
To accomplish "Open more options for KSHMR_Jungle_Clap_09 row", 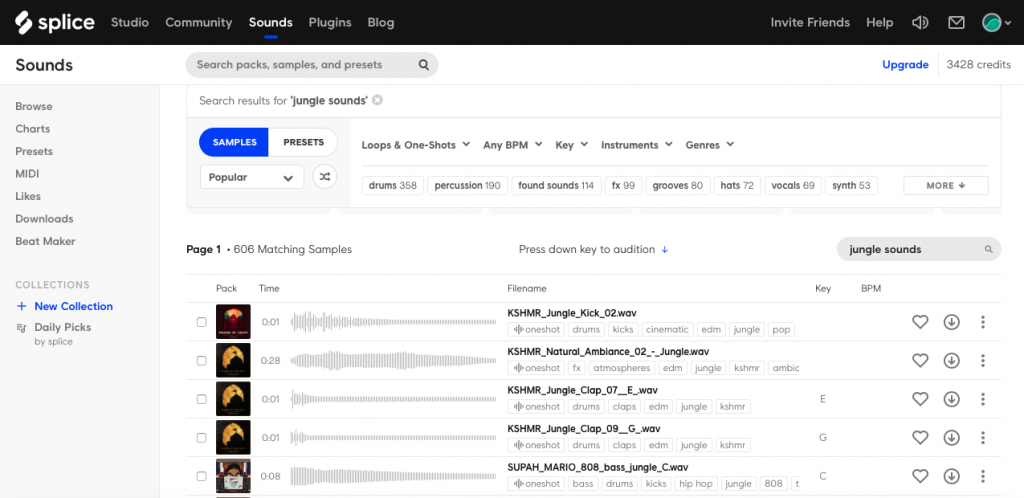I will [x=983, y=437].
